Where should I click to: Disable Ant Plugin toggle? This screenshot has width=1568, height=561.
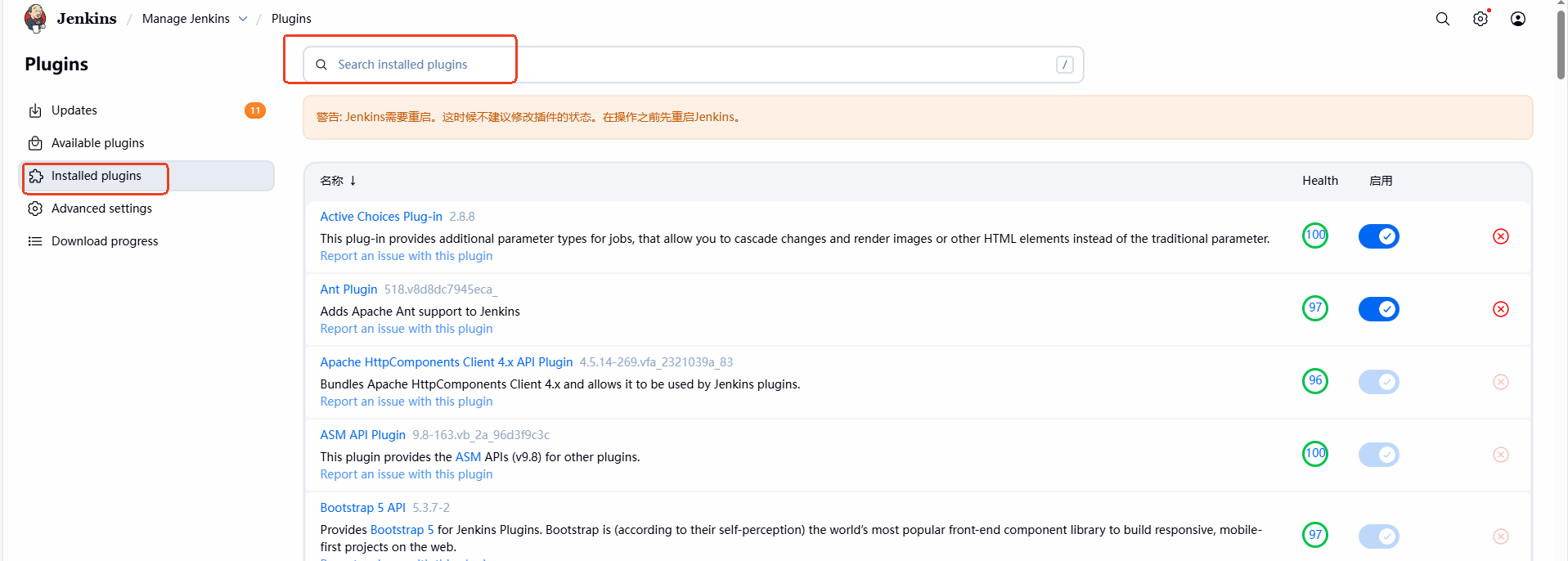[1379, 309]
